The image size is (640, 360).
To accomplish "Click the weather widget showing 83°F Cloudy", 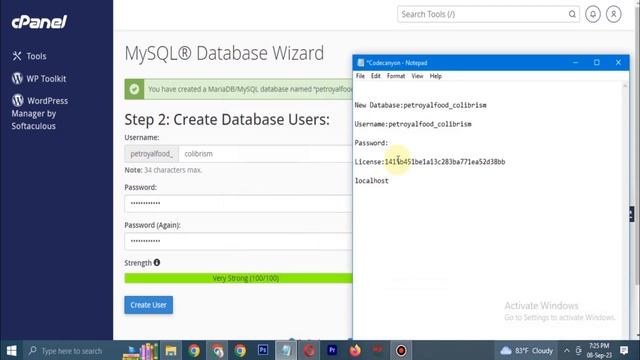I will click(x=527, y=351).
